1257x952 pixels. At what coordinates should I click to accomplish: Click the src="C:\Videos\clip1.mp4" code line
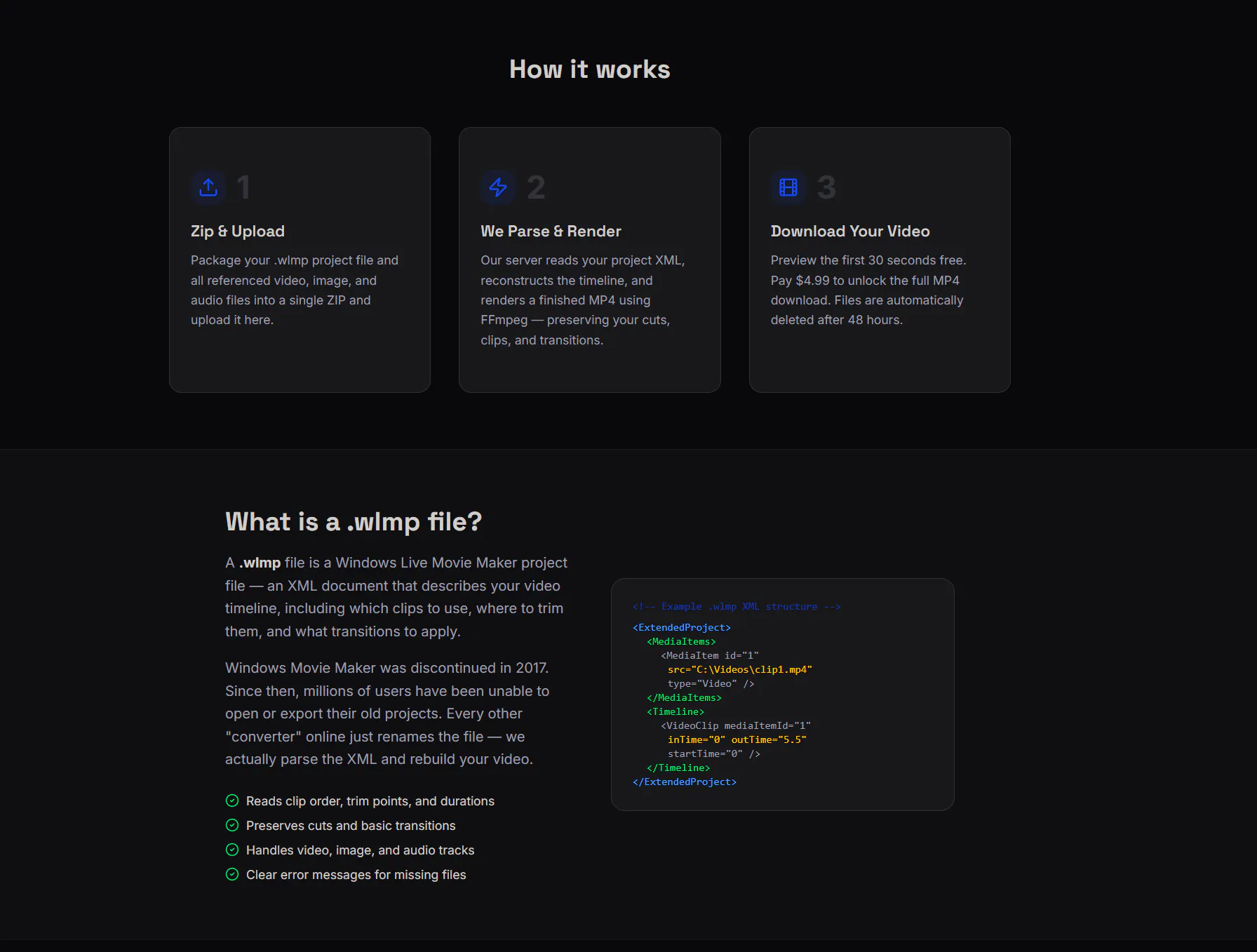[x=740, y=670]
